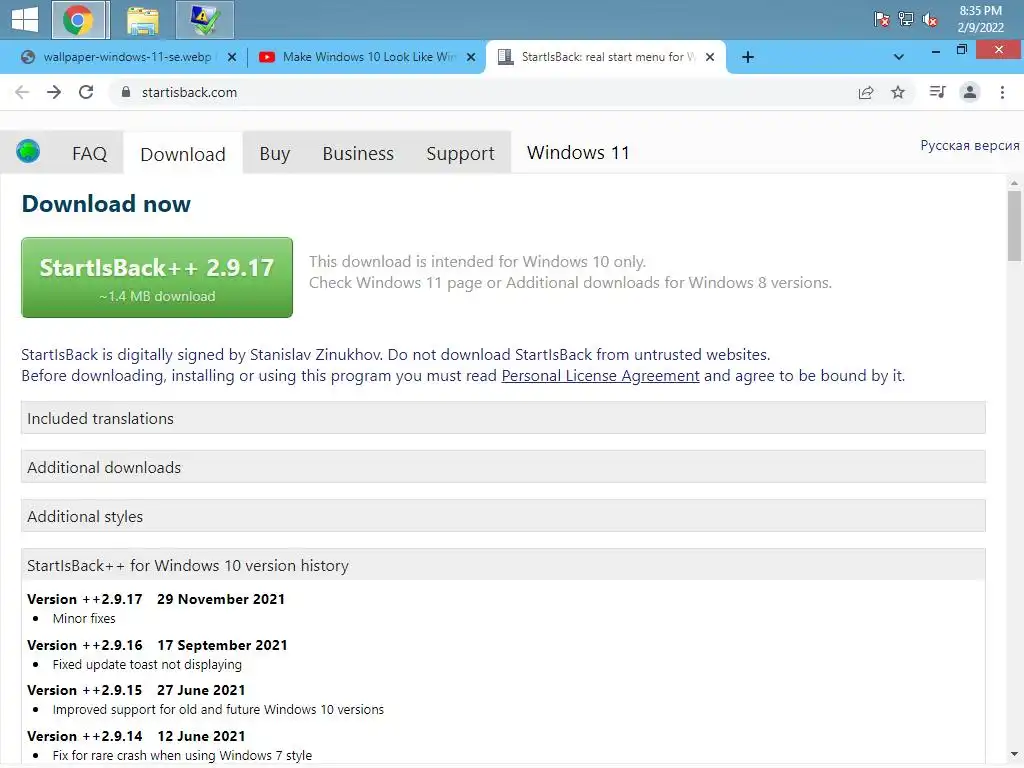Click the Download now heading
This screenshot has height=768, width=1024.
click(x=106, y=204)
